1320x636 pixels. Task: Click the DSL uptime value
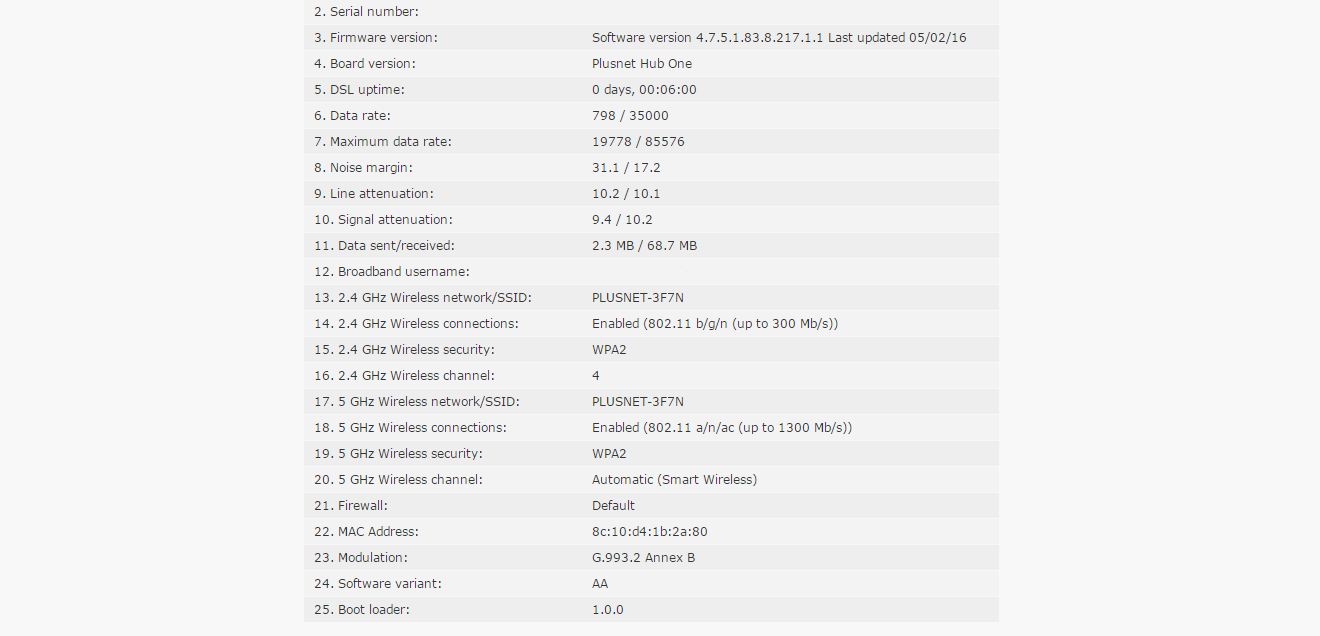coord(644,90)
